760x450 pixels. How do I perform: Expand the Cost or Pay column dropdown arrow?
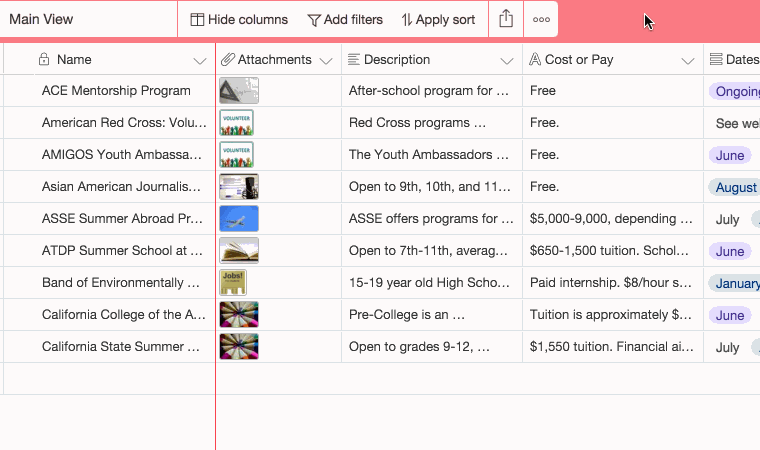[688, 61]
